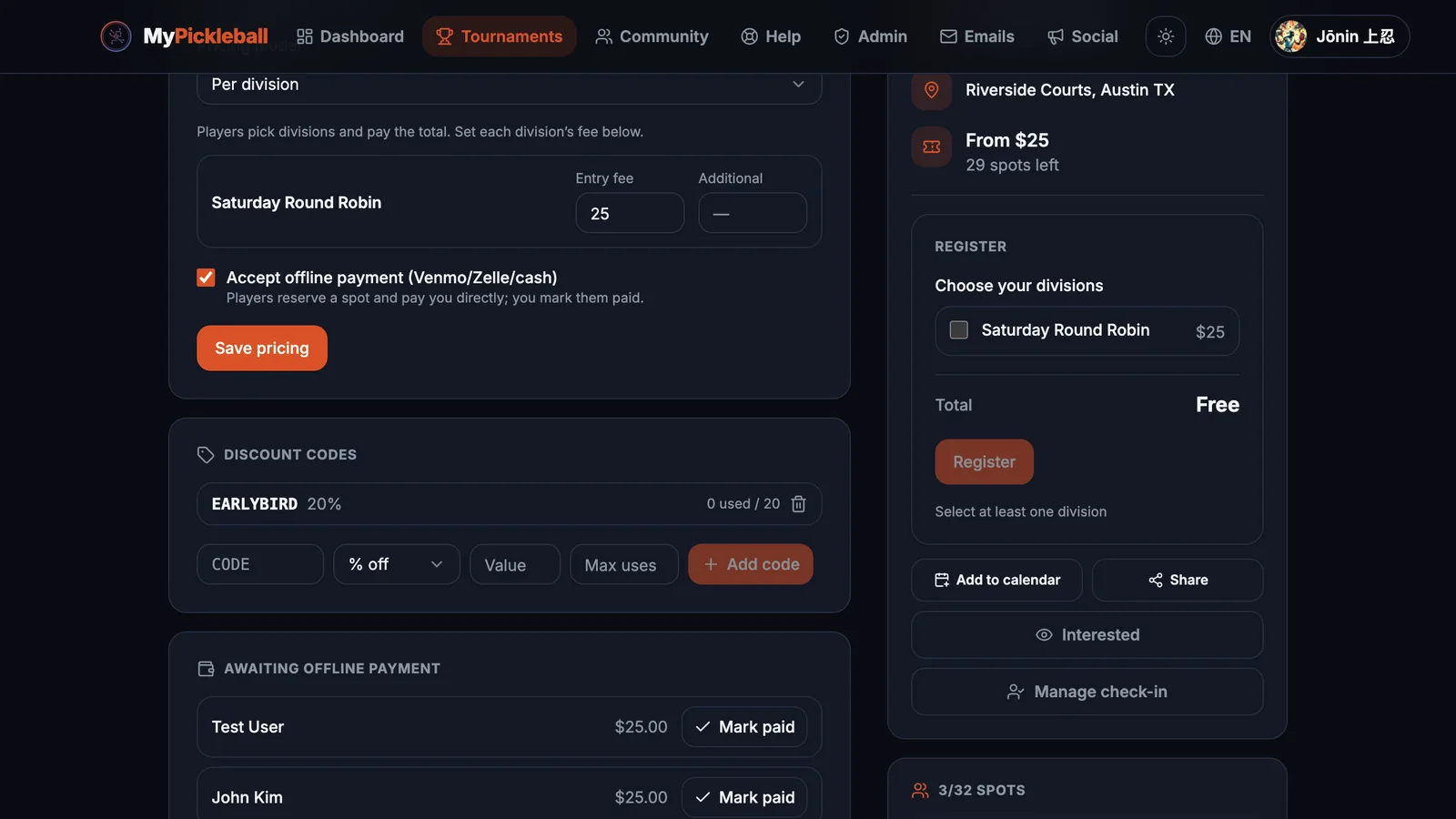Click the location pin icon for Riverside Courts
The width and height of the screenshot is (1456, 819).
point(931,90)
